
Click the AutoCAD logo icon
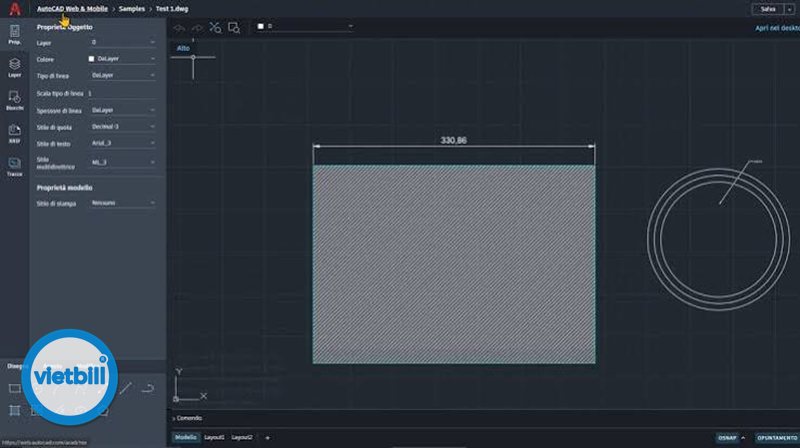15,9
